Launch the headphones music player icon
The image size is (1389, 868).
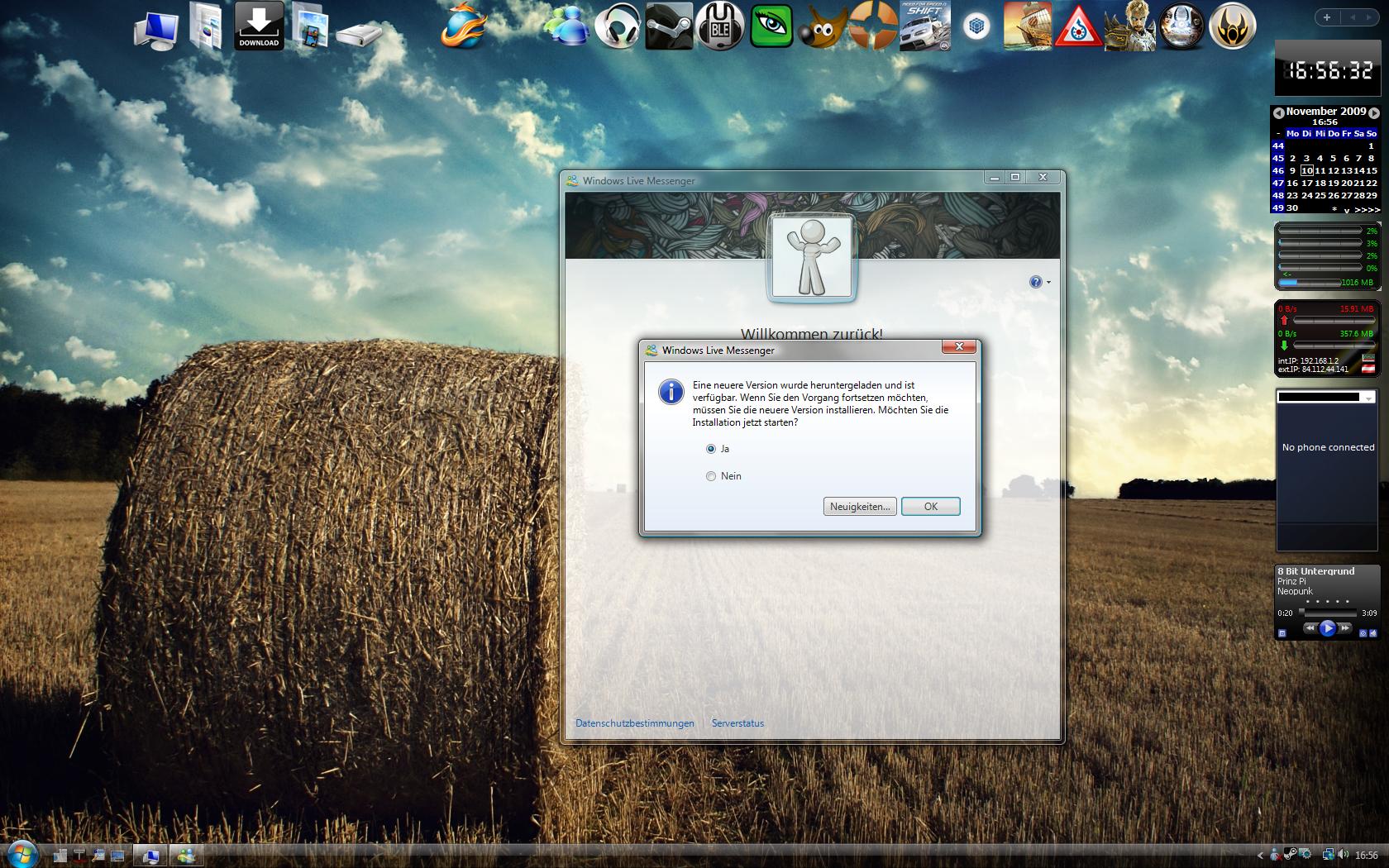click(x=618, y=26)
